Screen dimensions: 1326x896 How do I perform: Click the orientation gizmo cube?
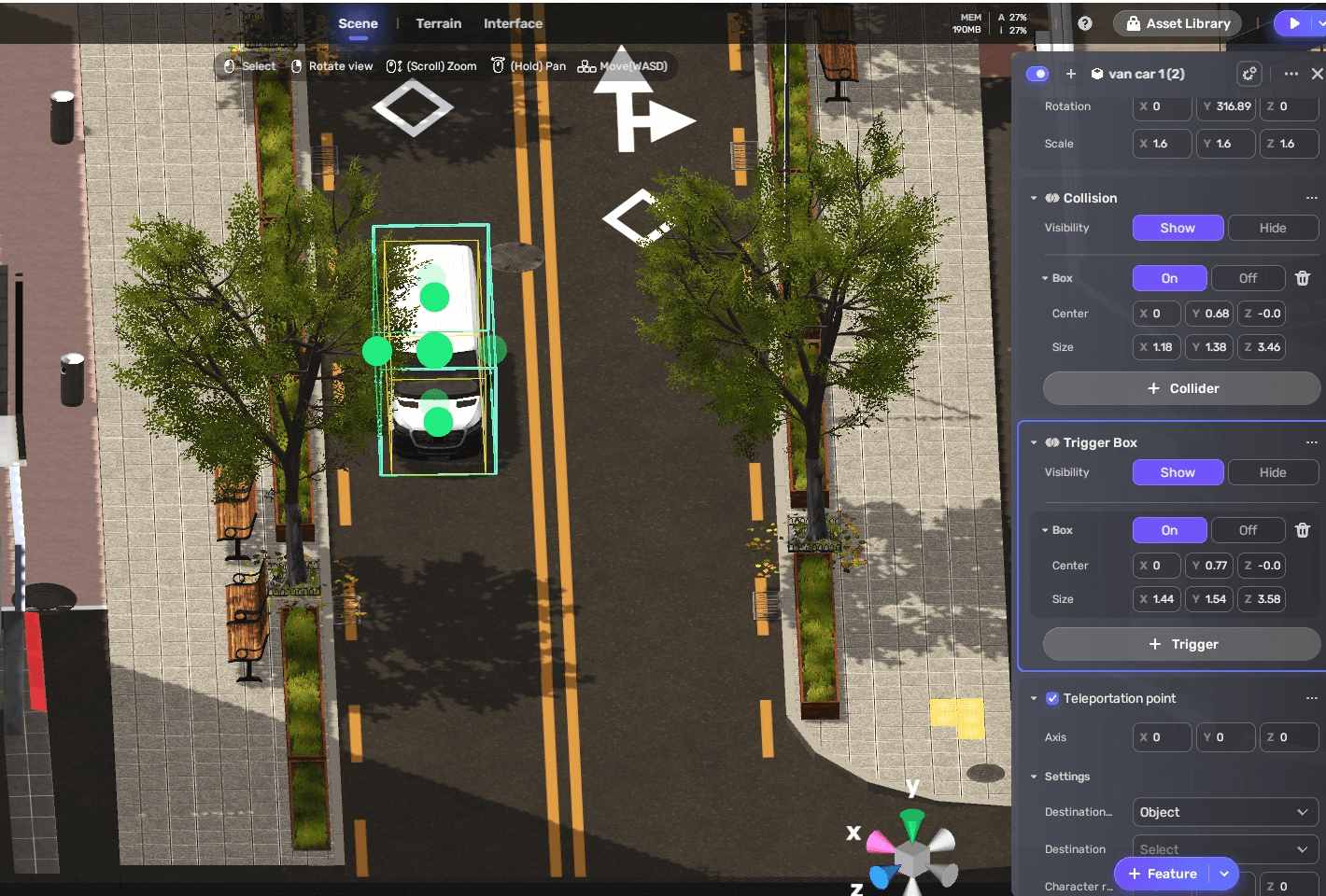pyautogui.click(x=912, y=856)
